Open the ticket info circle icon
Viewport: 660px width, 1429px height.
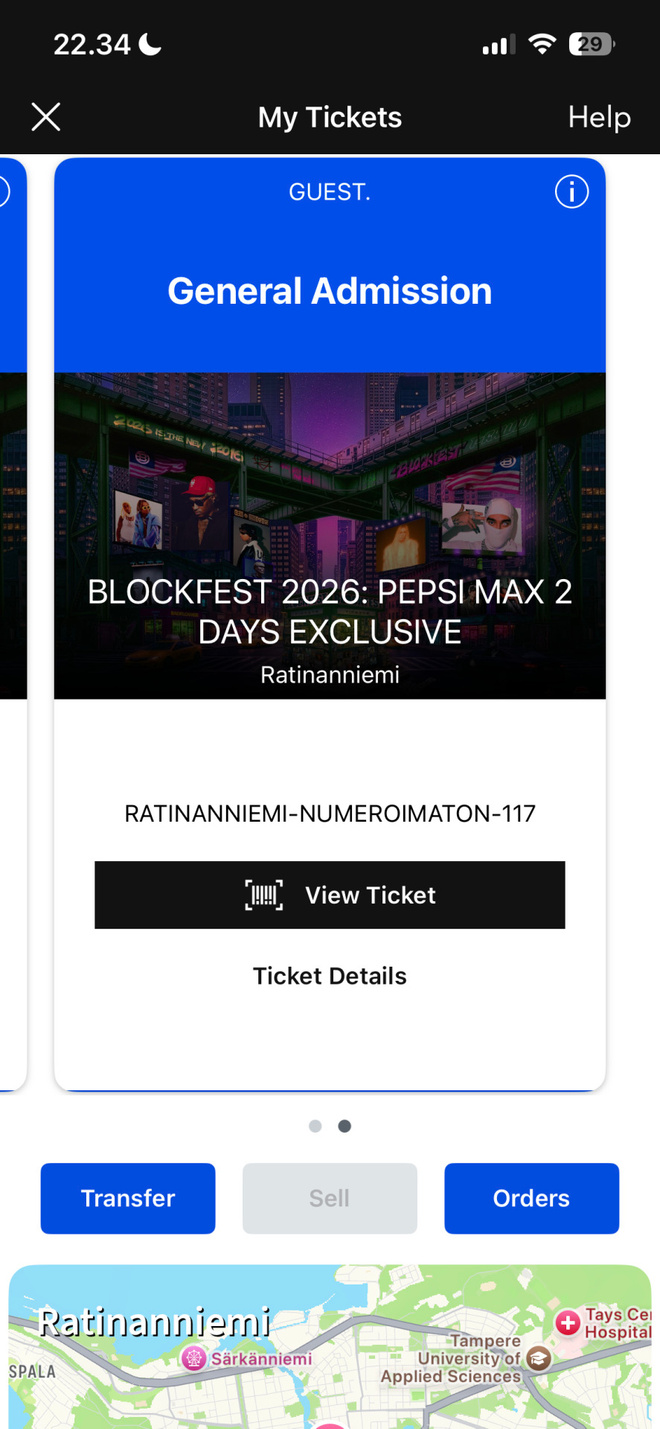click(572, 191)
